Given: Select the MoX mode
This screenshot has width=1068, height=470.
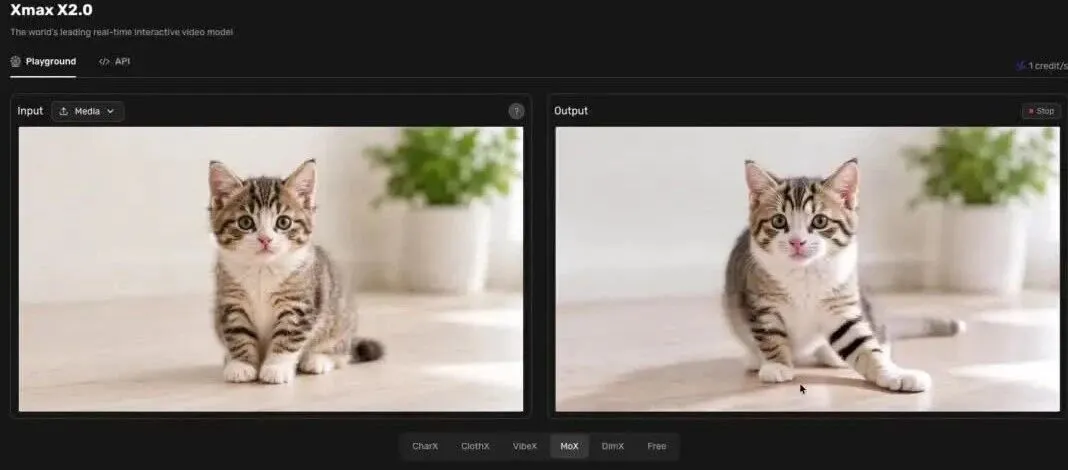Looking at the screenshot, I should pos(569,446).
